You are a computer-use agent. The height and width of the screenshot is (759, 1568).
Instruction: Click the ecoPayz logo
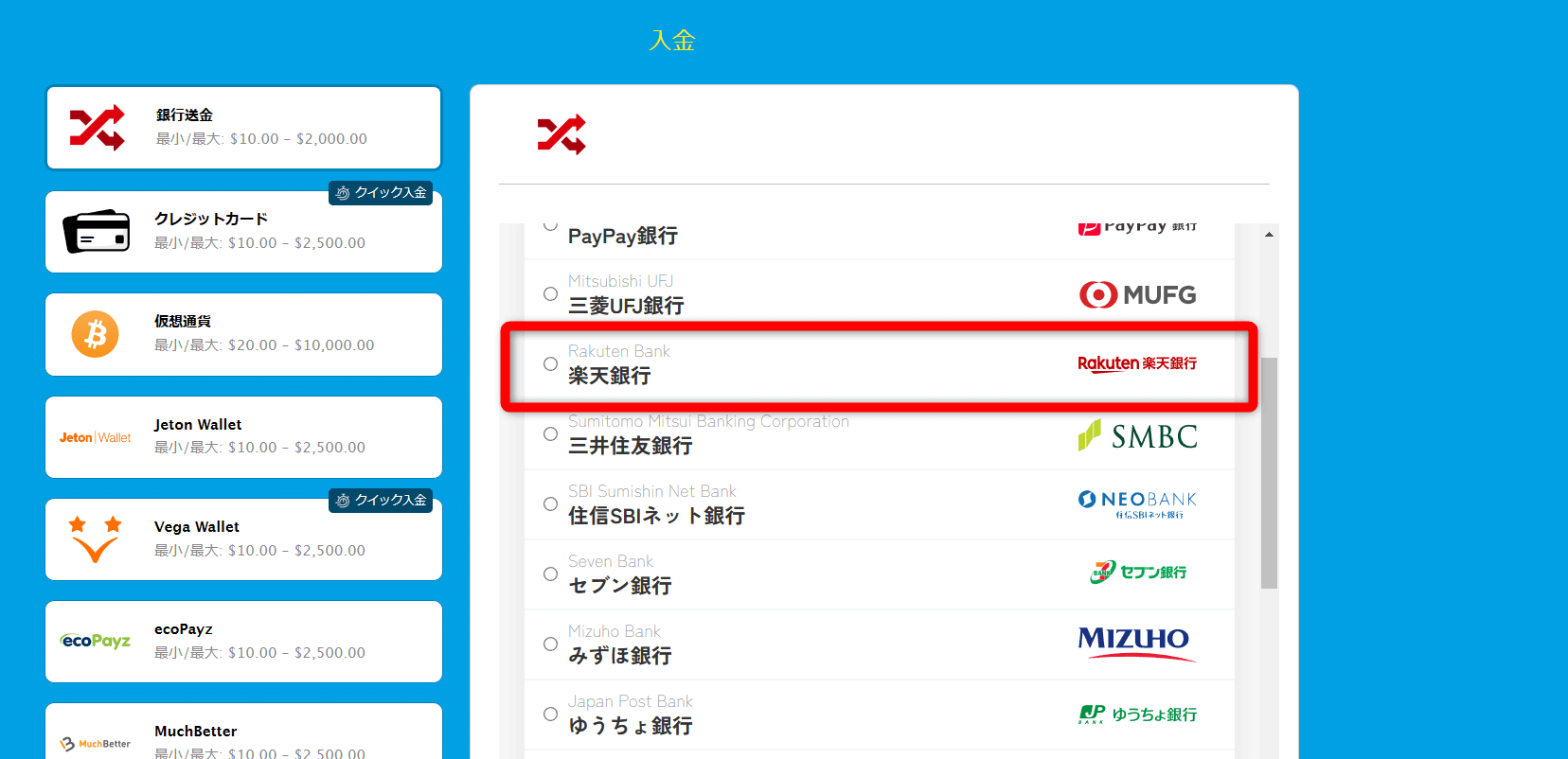click(x=96, y=641)
